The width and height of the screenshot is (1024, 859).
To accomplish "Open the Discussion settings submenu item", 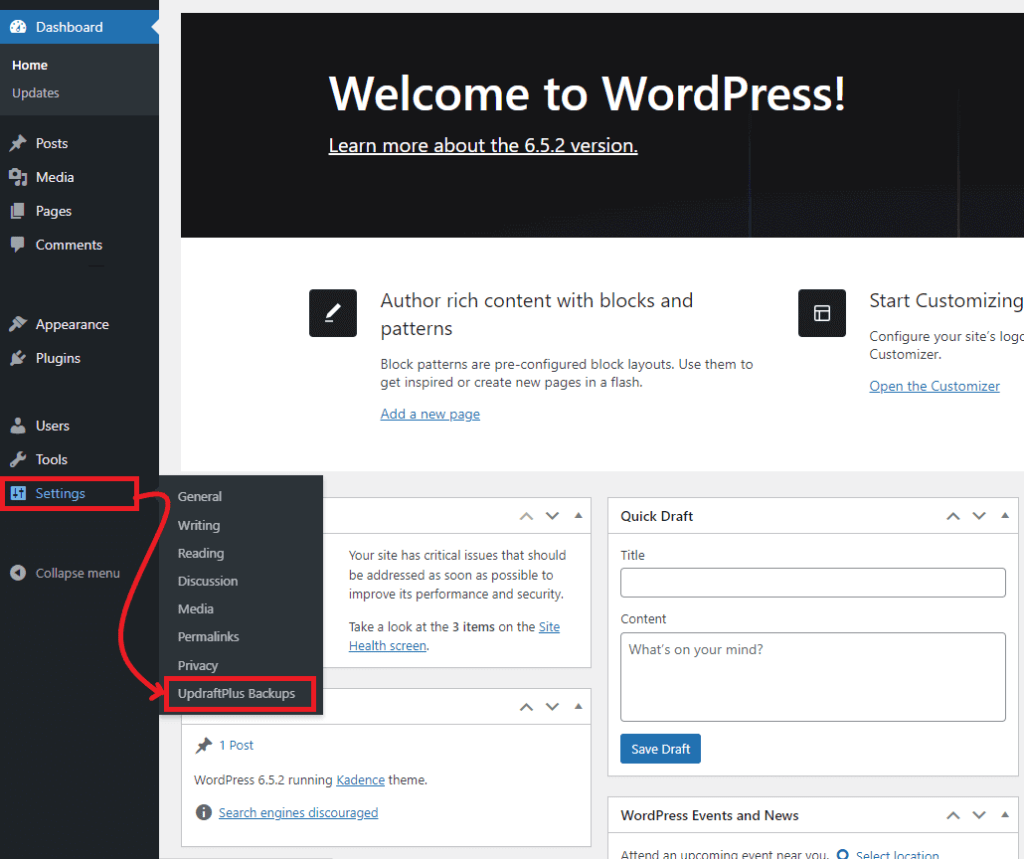I will (x=208, y=581).
